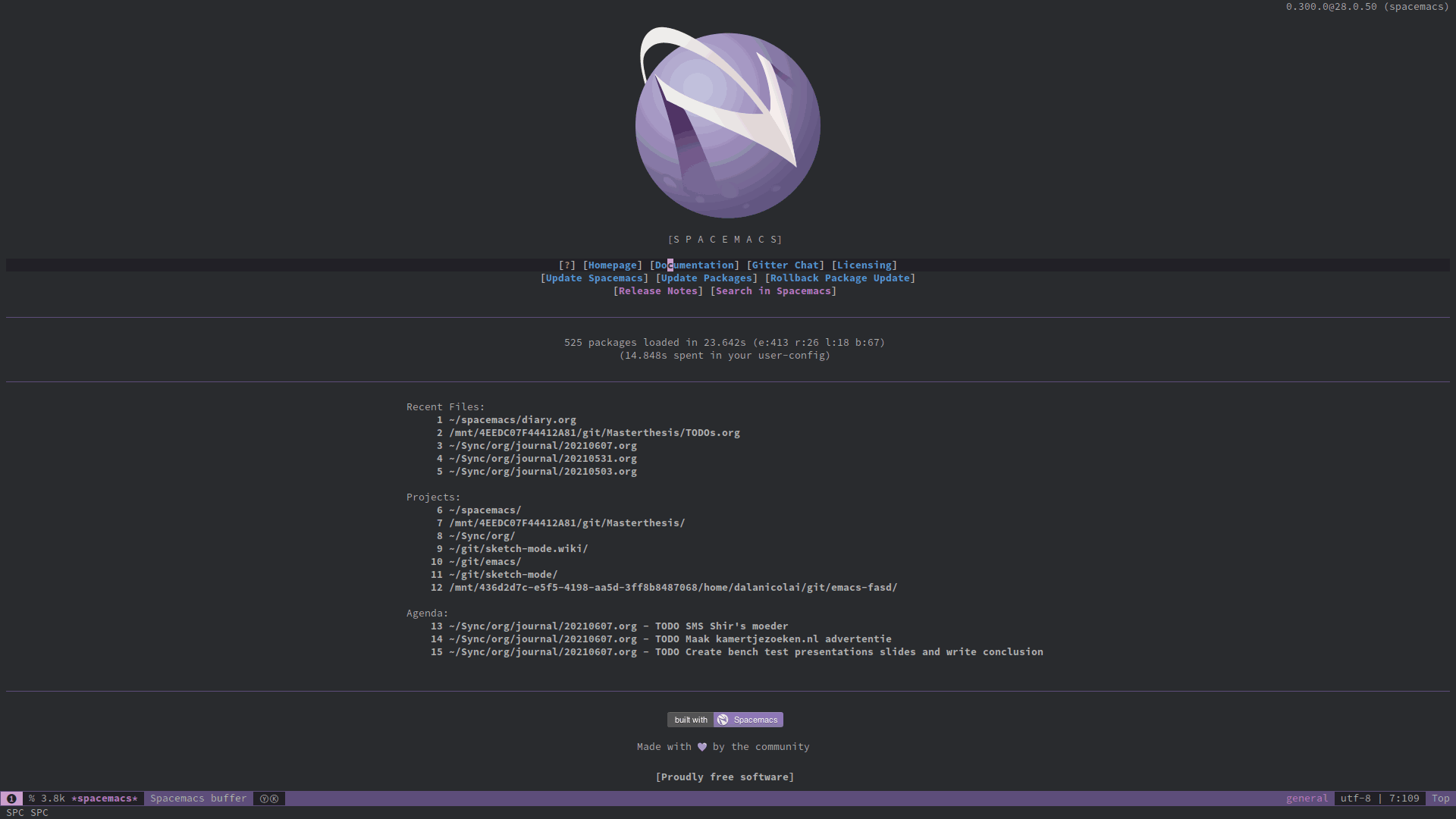
Task: Click the *spacemacs* buffer name in modeline
Action: tap(105, 799)
